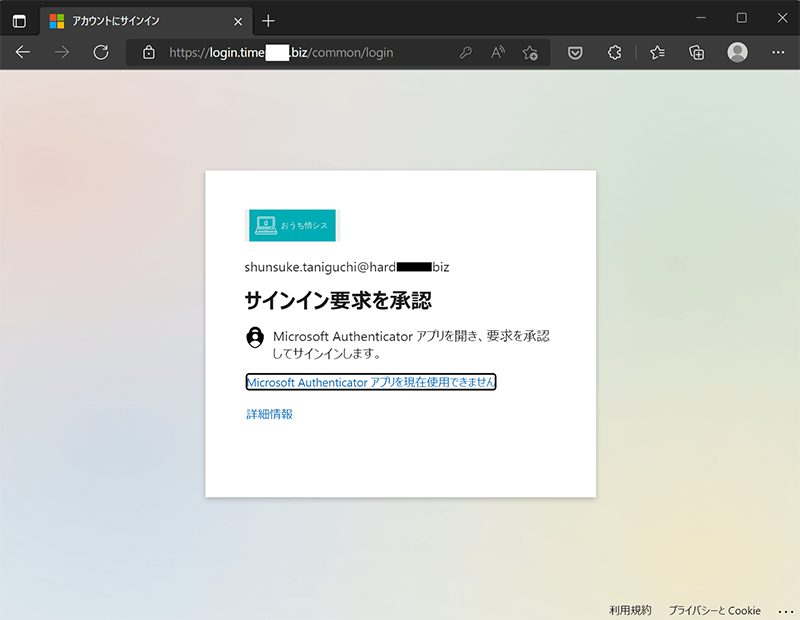The image size is (800, 620).
Task: Close the アカウントにサインイン tab
Action: (x=238, y=21)
